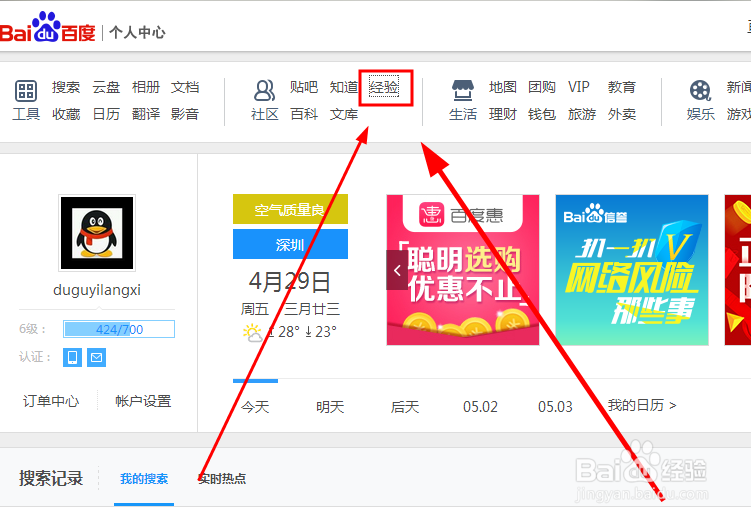The height and width of the screenshot is (520, 751).
Task: Open 经验 link
Action: pos(384,87)
